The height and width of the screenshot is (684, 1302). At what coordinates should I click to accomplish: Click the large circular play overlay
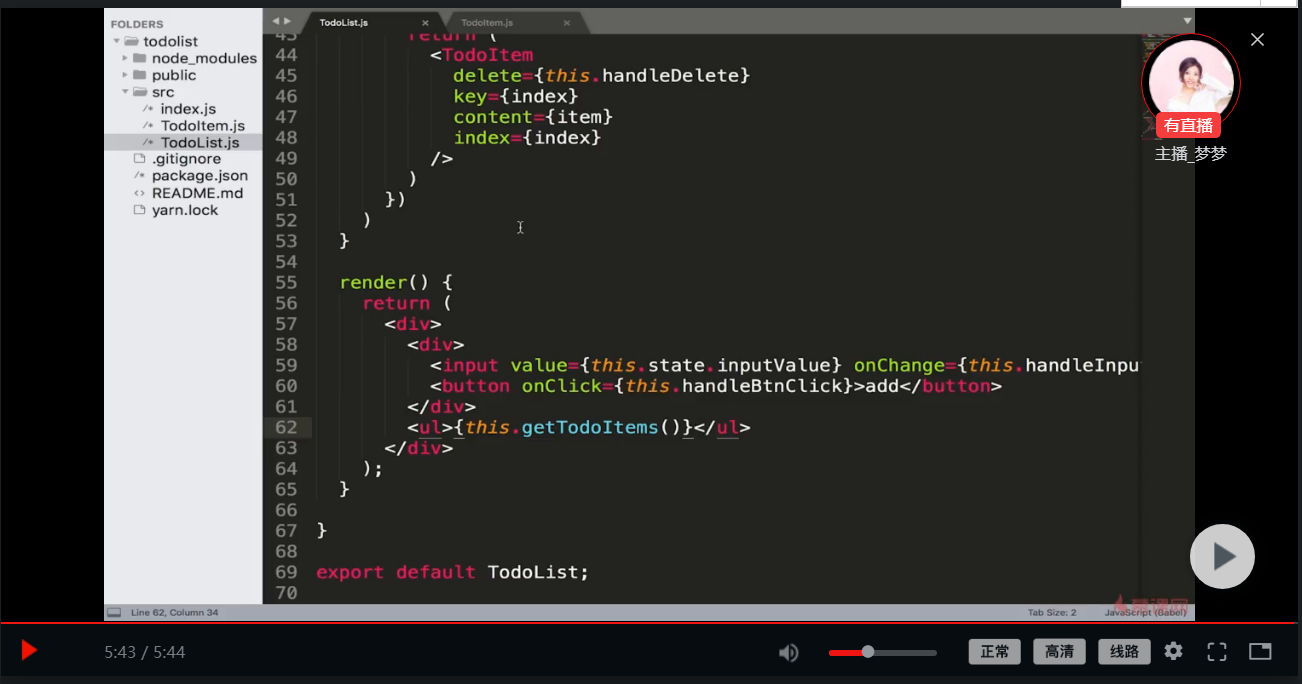click(1222, 556)
